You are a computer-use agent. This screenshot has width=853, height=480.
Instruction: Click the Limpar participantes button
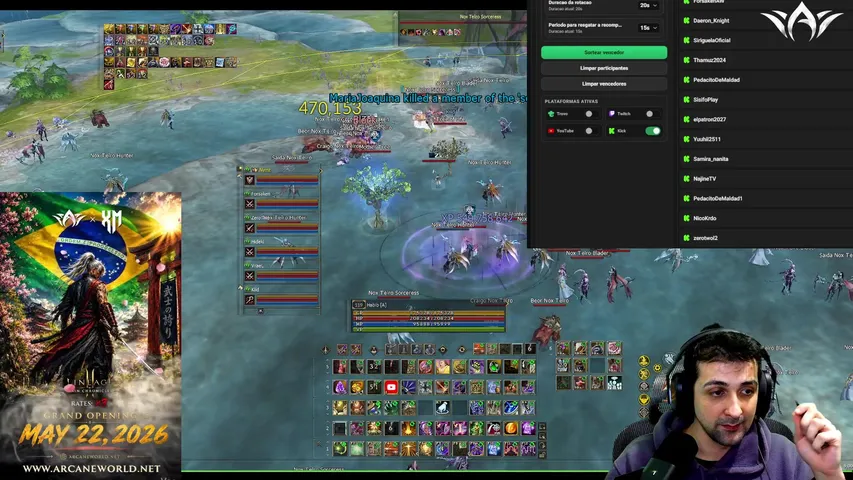(x=604, y=68)
